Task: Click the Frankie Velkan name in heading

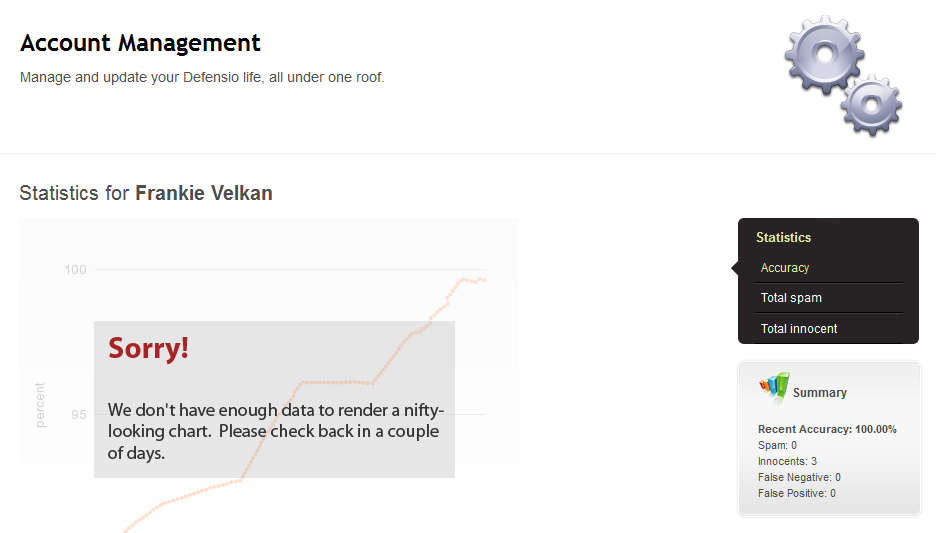Action: 204,193
